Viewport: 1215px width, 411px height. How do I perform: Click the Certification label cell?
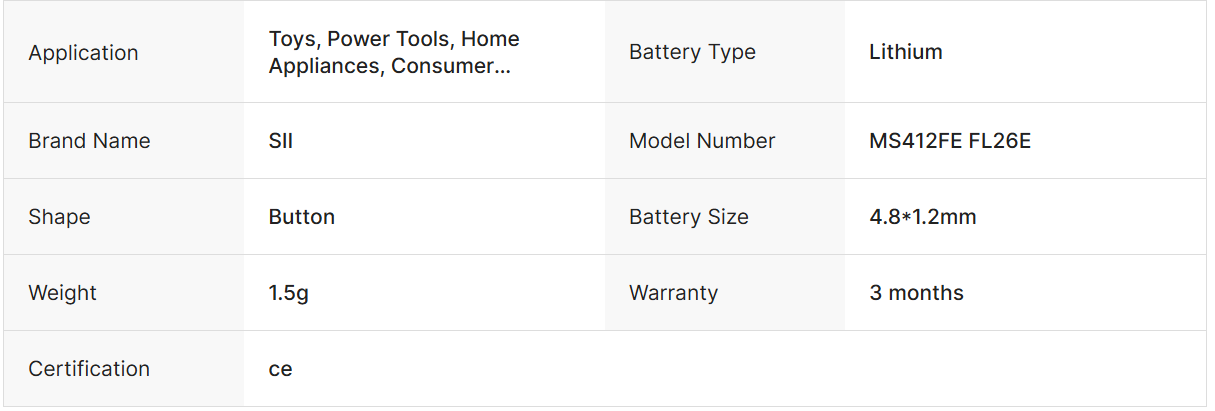(x=89, y=369)
